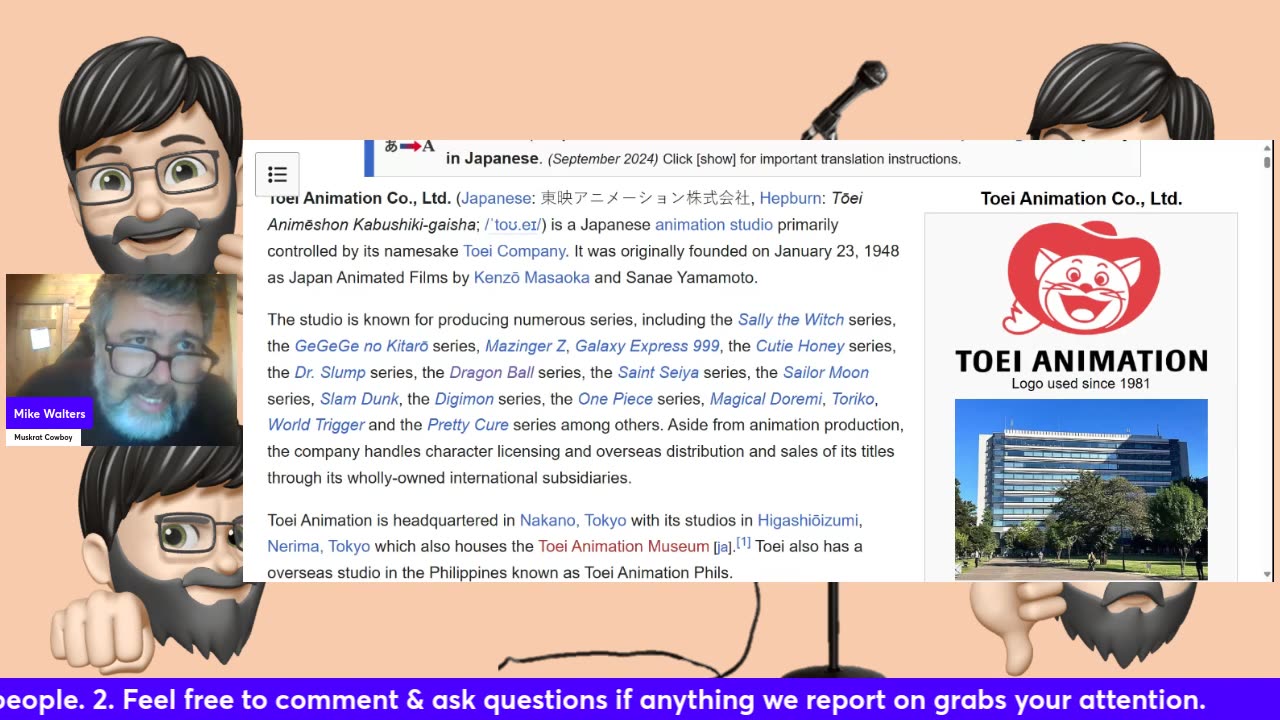Screen dimensions: 1280x720
Task: Open the Toriko link
Action: point(853,399)
